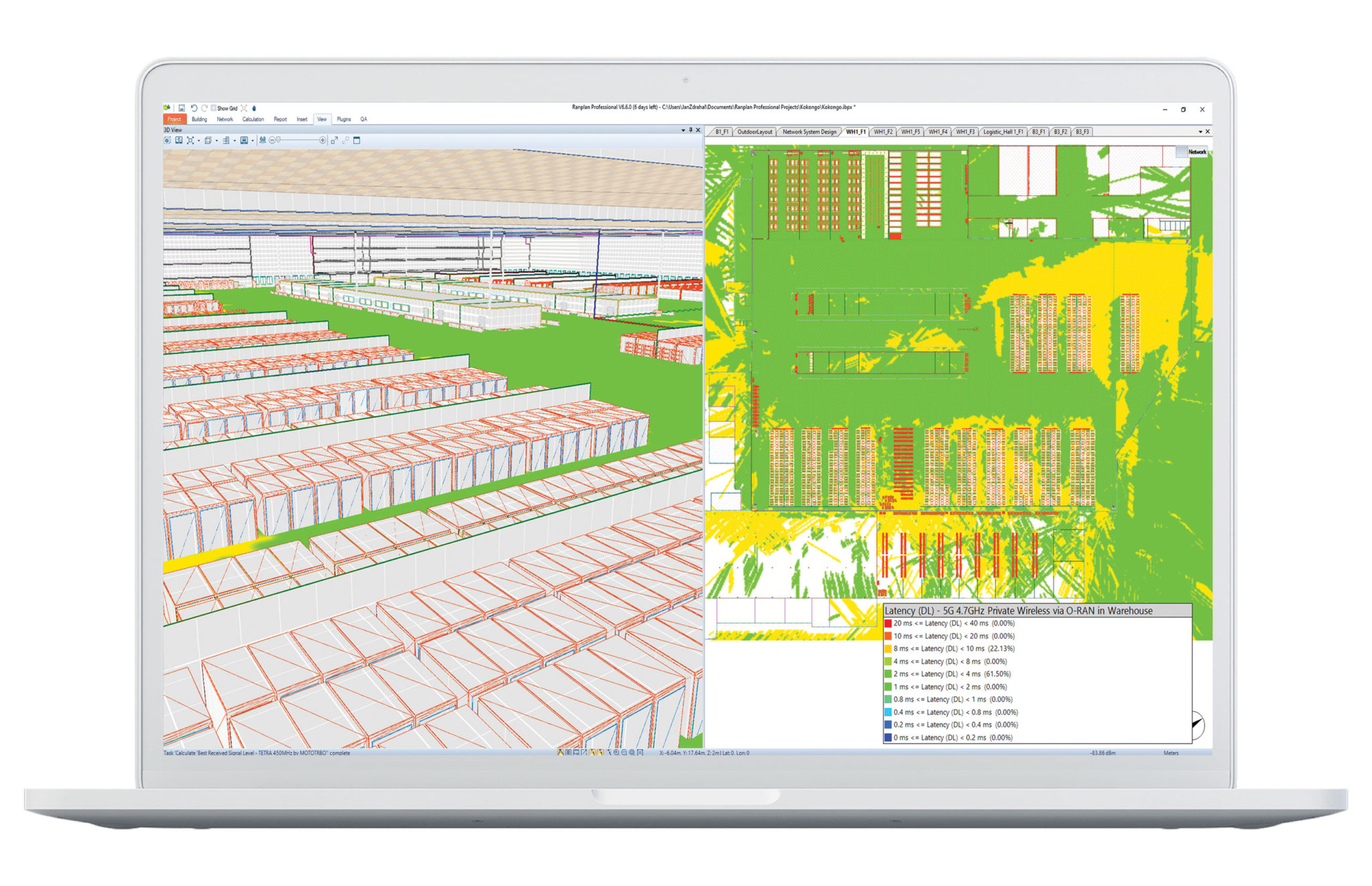Click the Undo arrow icon
1372x886 pixels.
point(194,108)
